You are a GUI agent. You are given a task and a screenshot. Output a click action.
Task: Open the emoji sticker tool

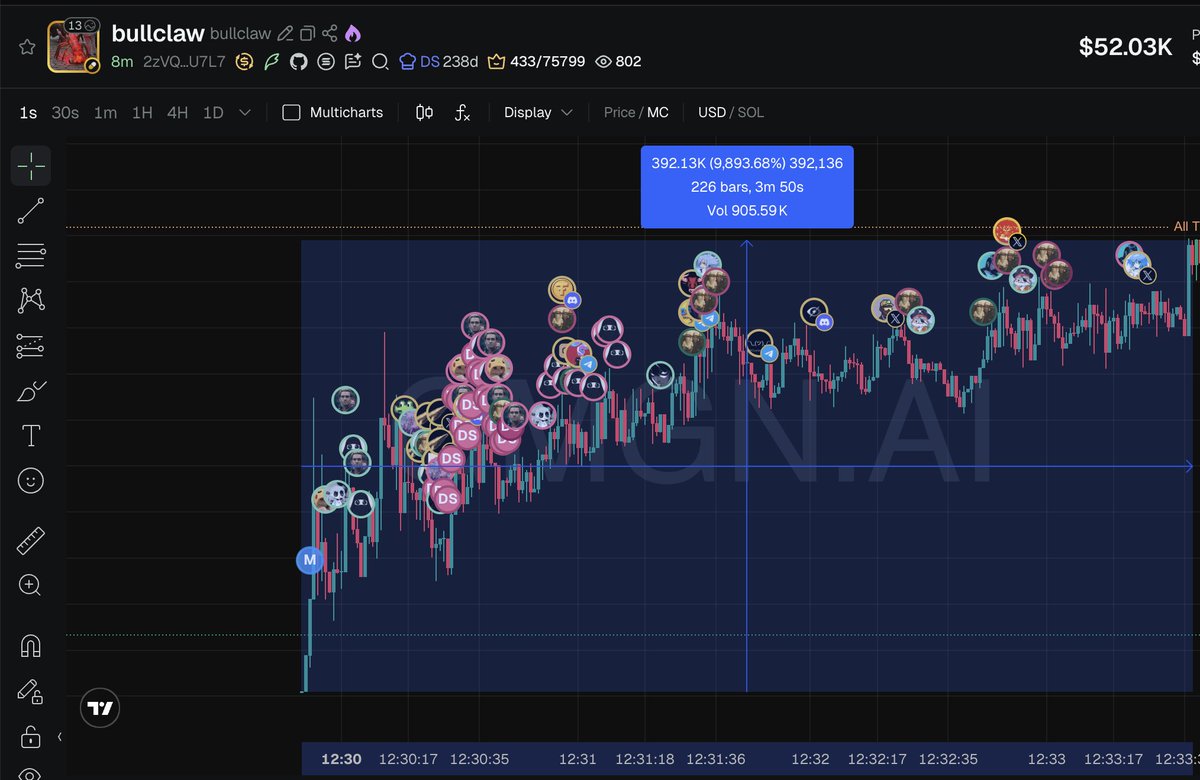point(30,480)
